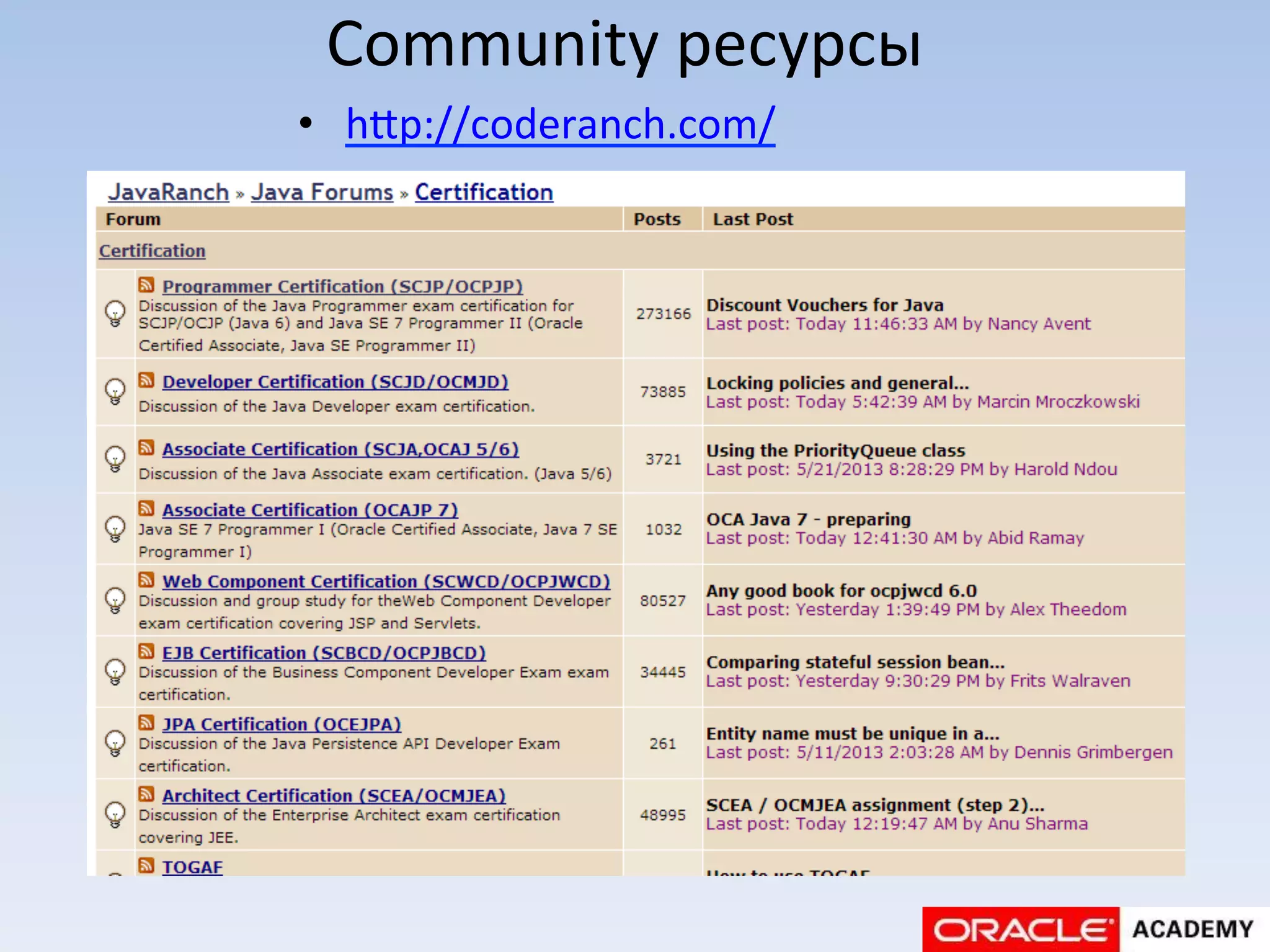This screenshot has height=952, width=1270.
Task: Click the post count 80527
Action: point(664,601)
